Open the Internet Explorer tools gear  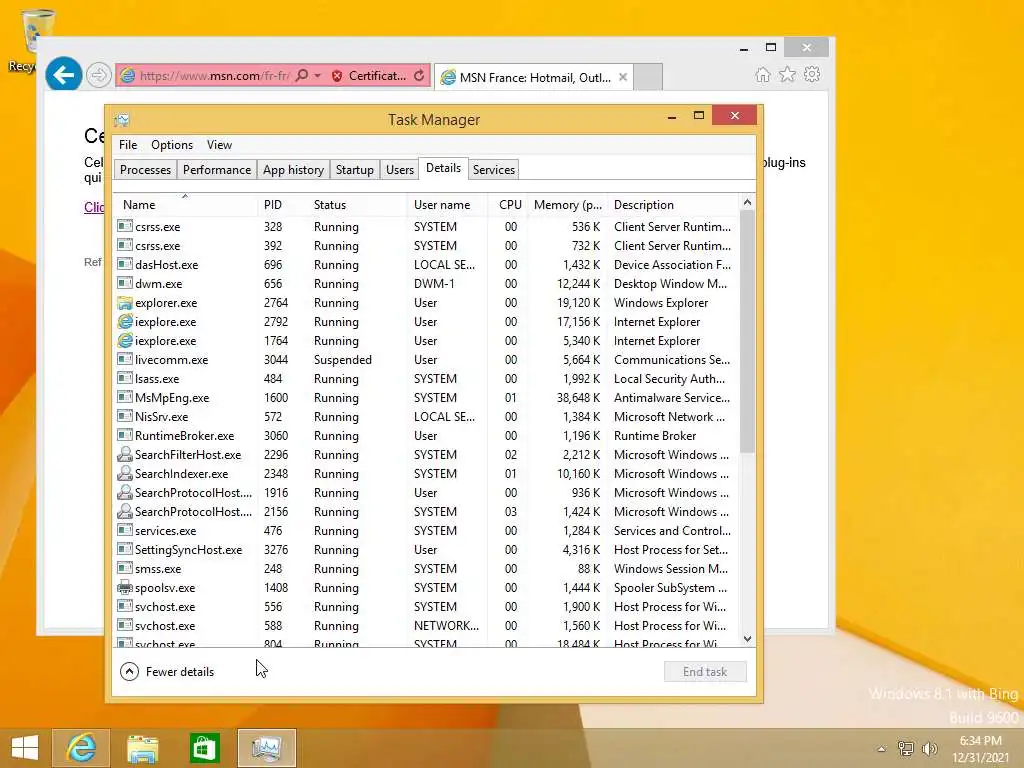coord(812,74)
